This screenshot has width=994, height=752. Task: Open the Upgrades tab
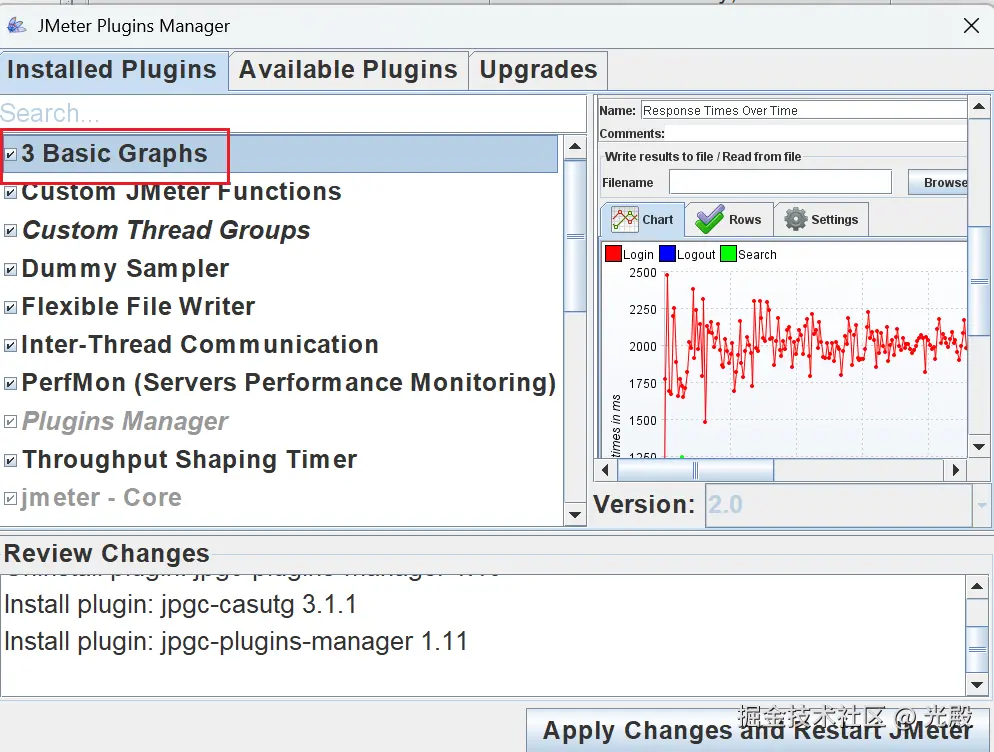pos(538,70)
